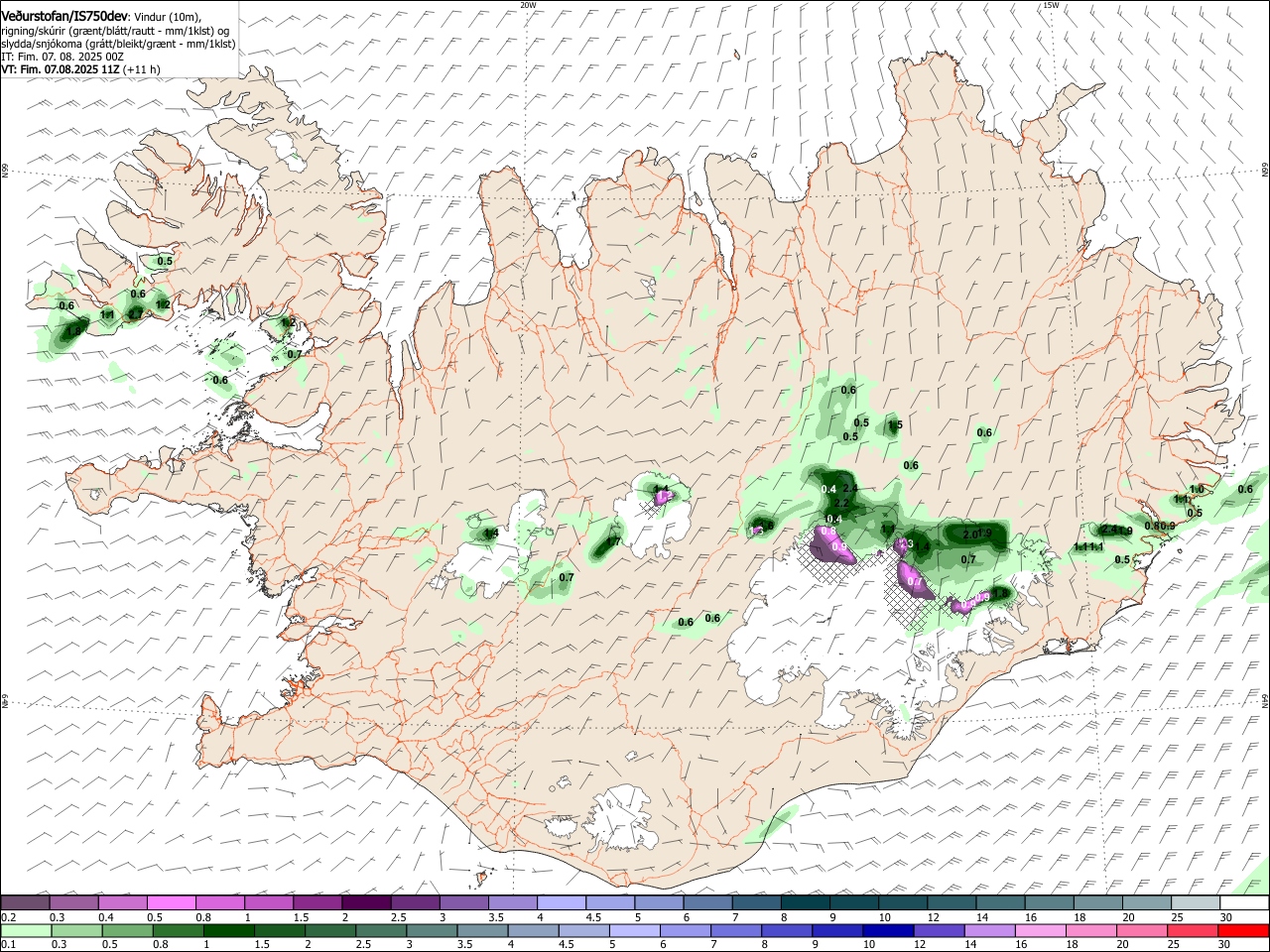Select the dark teal swatch between upper-row 8 and 9

pyautogui.click(x=806, y=902)
